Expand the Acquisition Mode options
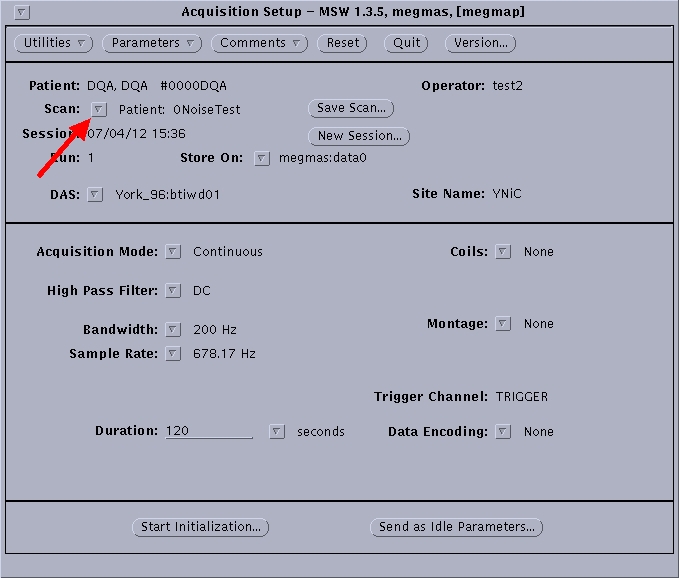The height and width of the screenshot is (578, 679). click(173, 252)
